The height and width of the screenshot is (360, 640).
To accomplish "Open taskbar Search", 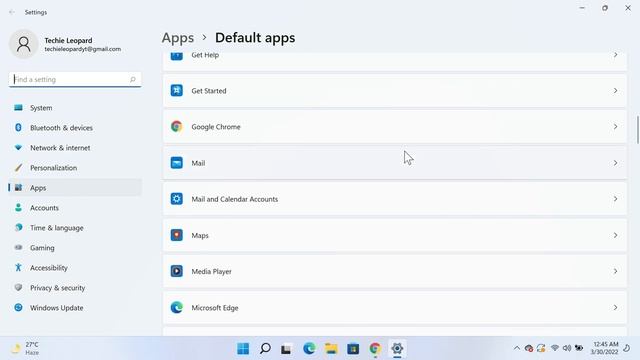I will tap(265, 349).
